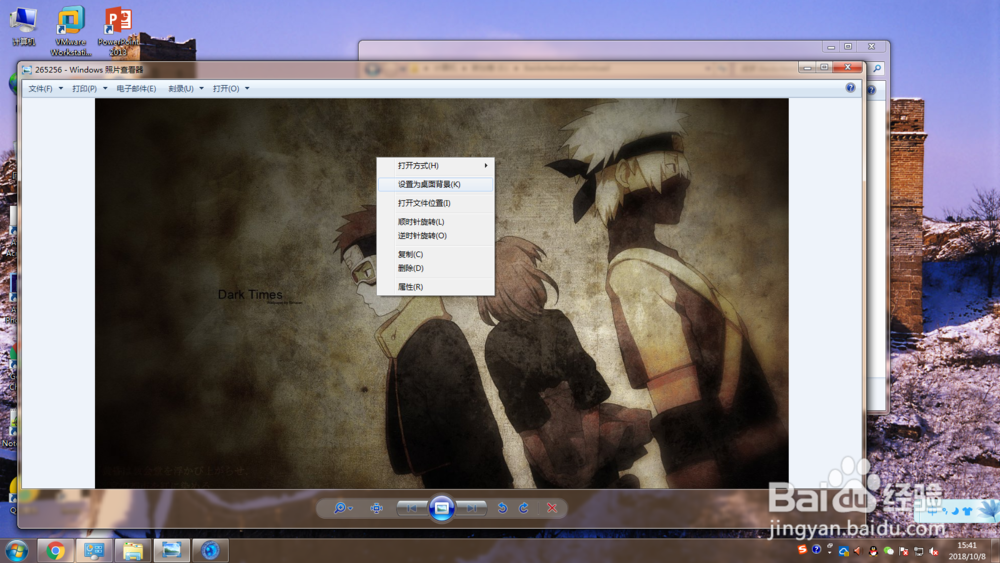Click the WeChat tray icon
1000x563 pixels.
(888, 552)
